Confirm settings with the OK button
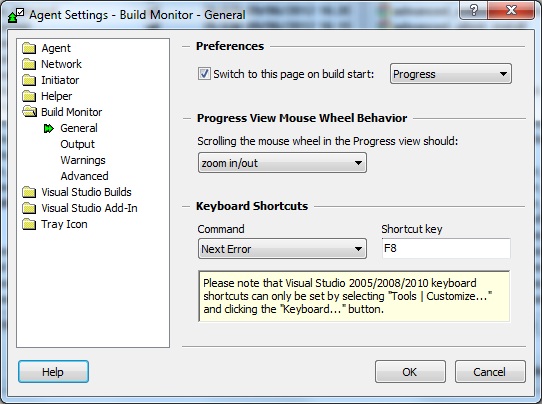 pyautogui.click(x=410, y=371)
